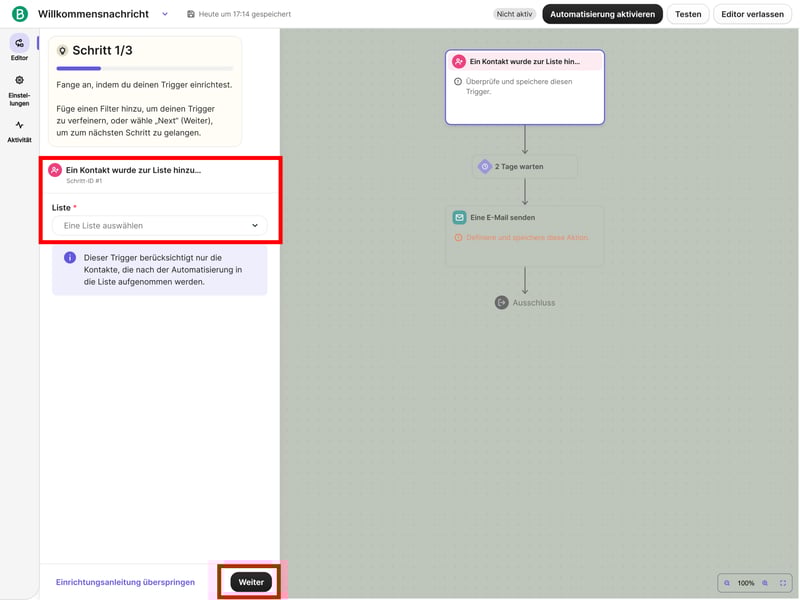Click the 'Nicht aktiv' status badge

[x=514, y=14]
